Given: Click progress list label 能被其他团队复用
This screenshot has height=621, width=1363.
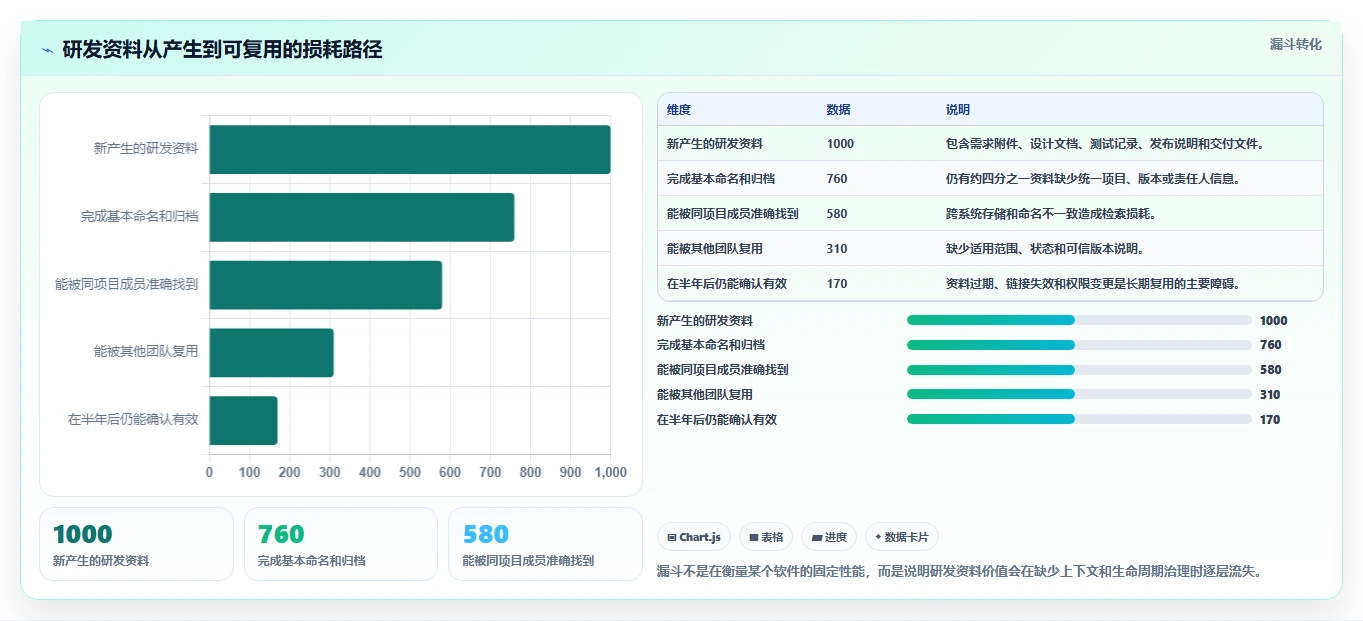Looking at the screenshot, I should pos(705,395).
